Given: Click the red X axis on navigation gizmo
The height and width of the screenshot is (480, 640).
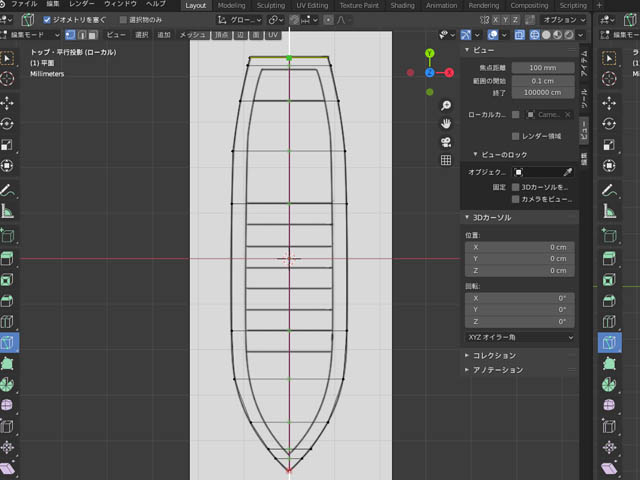Looking at the screenshot, I should 449,73.
